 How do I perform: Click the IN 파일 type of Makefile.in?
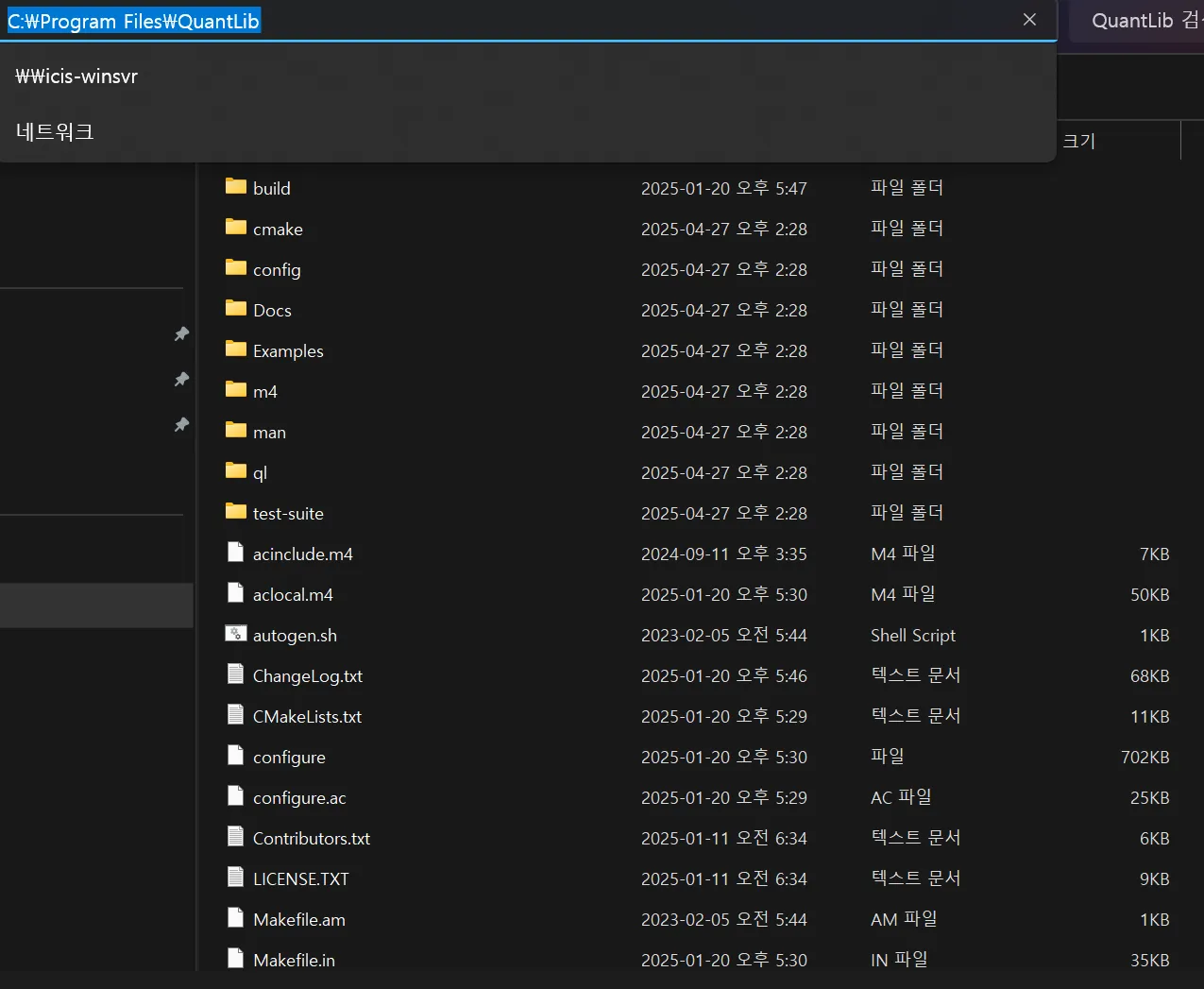[899, 960]
